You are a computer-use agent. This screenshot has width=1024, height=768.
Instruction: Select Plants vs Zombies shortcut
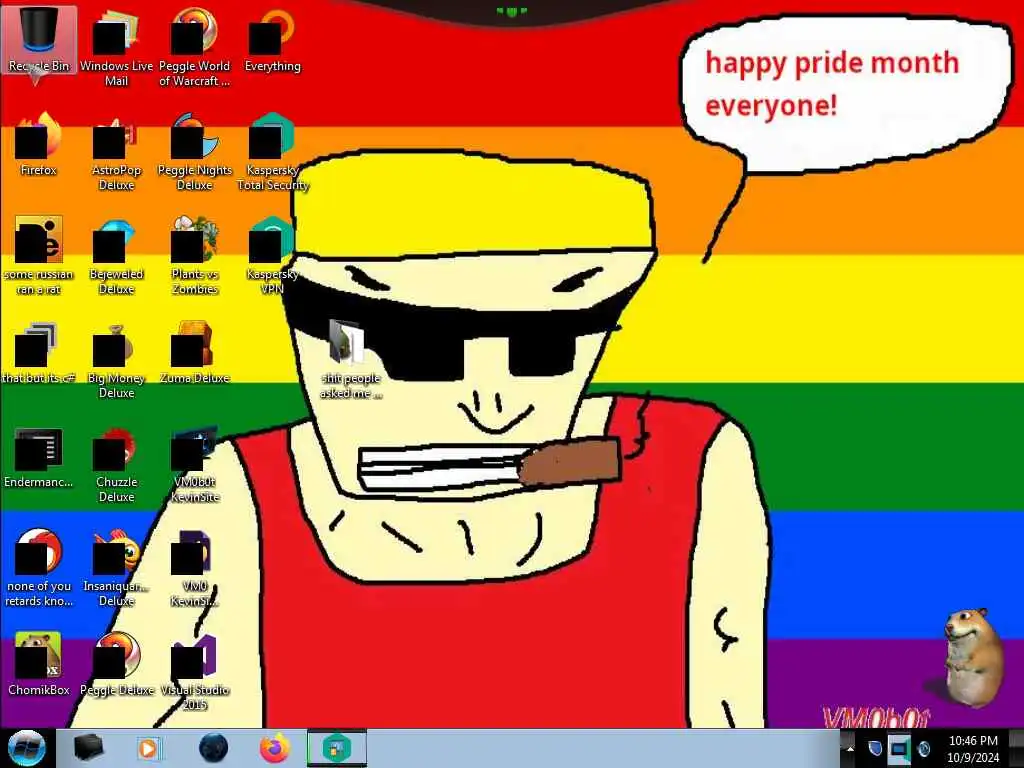[x=195, y=257]
